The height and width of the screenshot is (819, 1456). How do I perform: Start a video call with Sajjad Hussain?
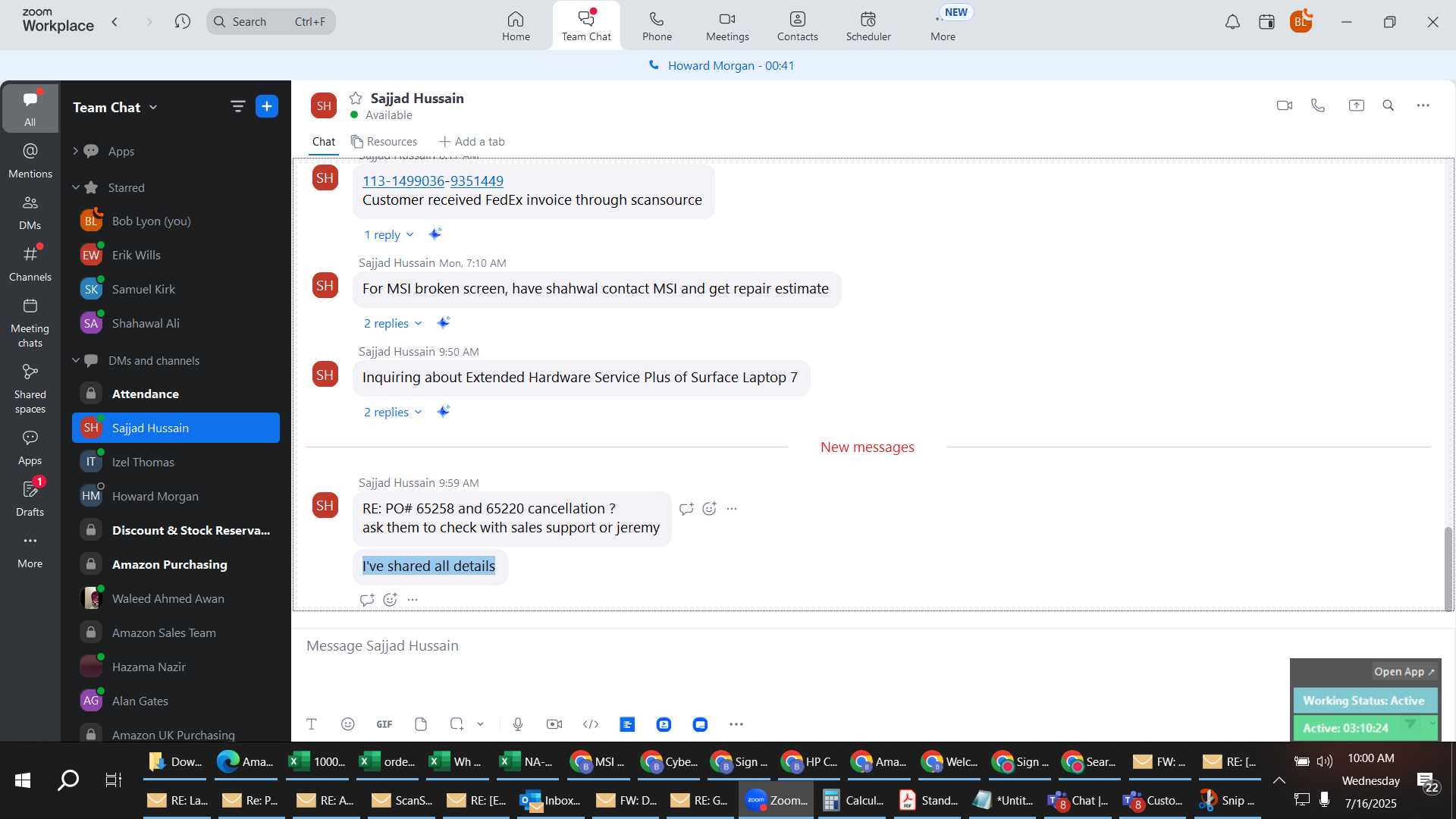click(x=1284, y=105)
